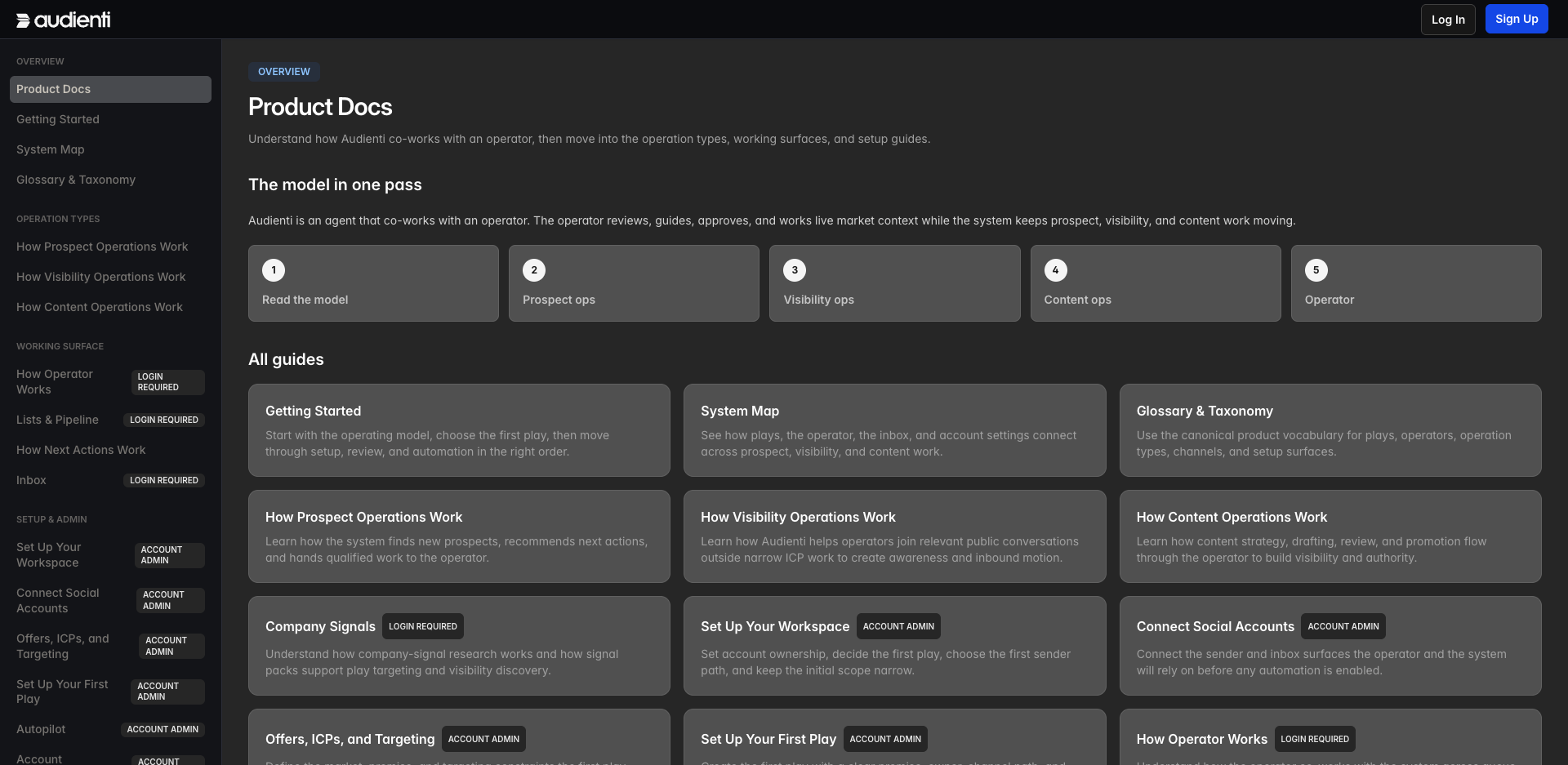
Task: Open How Operator Works sidebar link
Action: [110, 382]
